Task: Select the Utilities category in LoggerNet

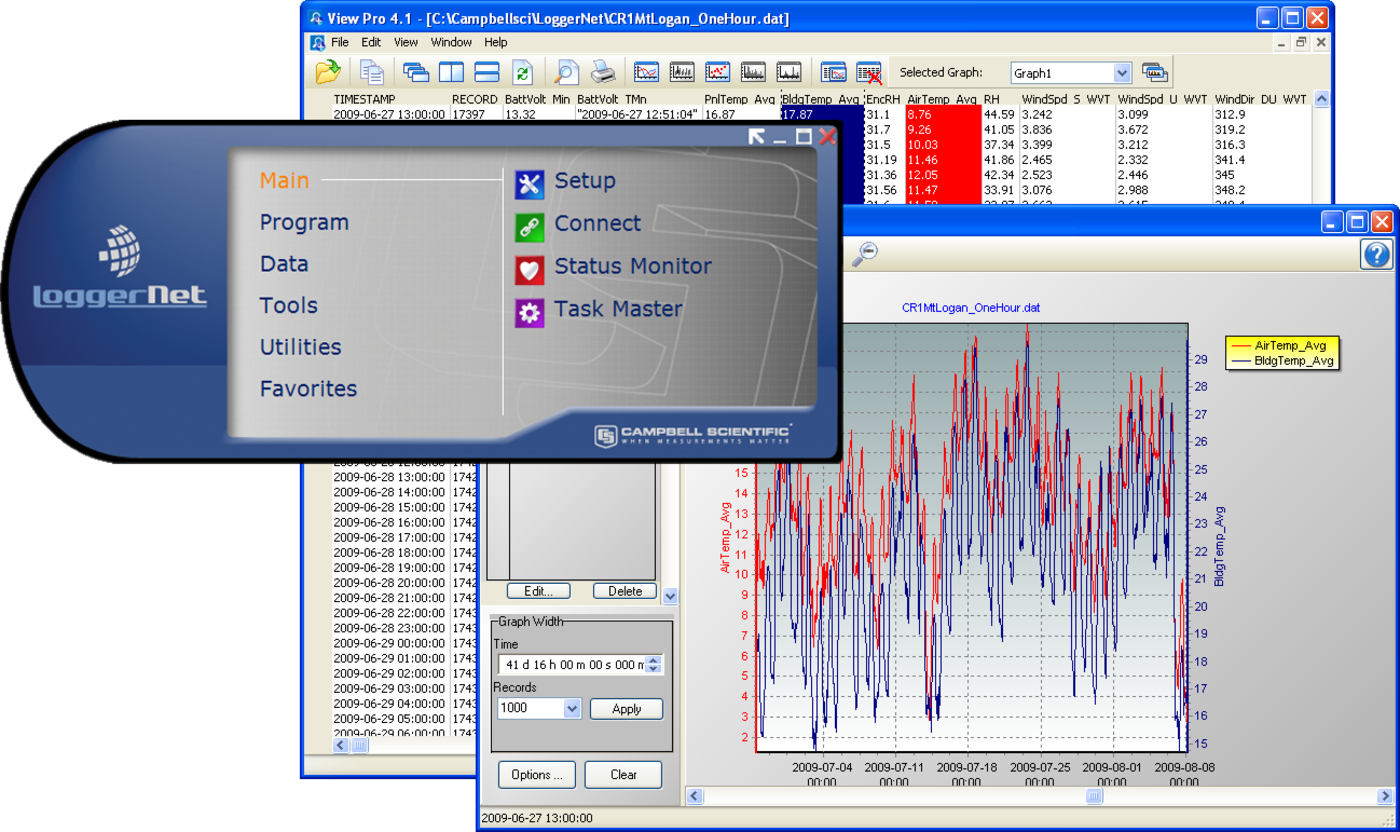Action: [300, 347]
